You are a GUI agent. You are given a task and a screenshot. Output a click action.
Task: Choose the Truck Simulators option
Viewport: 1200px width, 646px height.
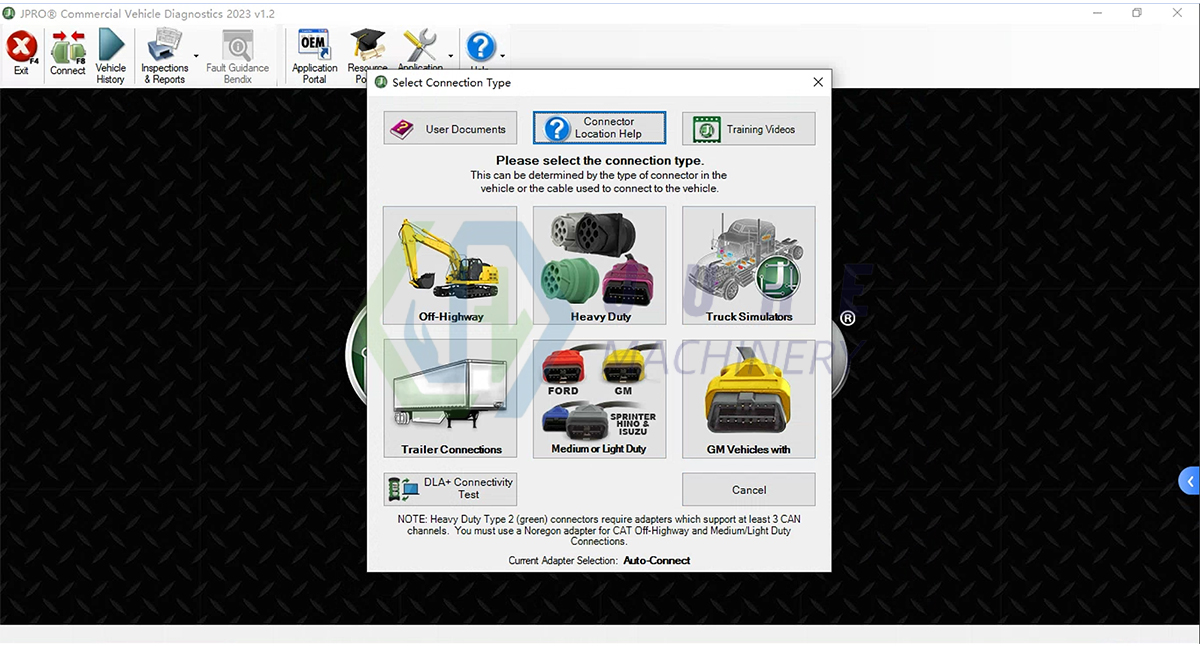point(748,265)
